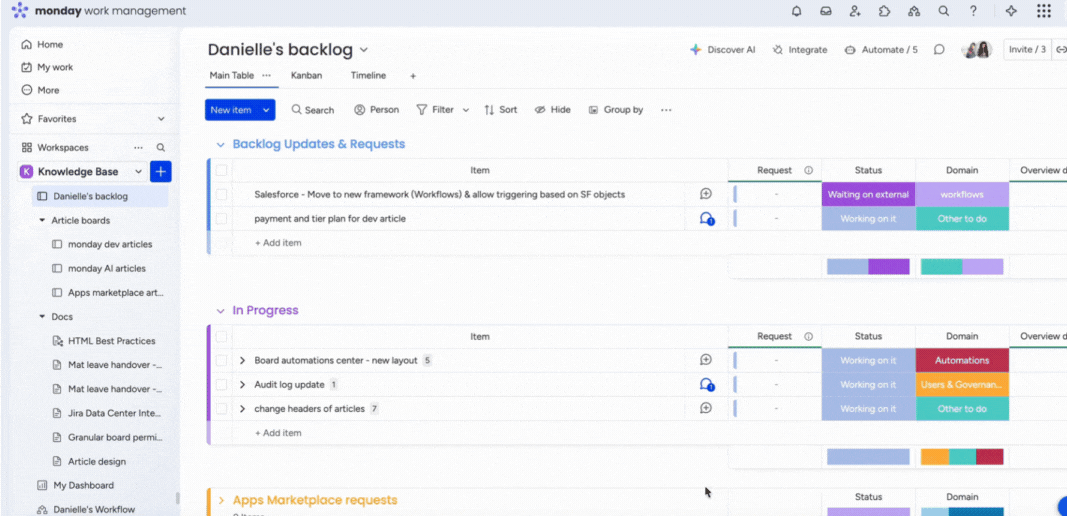
Task: Open the Filter options arrow
Action: tap(466, 110)
